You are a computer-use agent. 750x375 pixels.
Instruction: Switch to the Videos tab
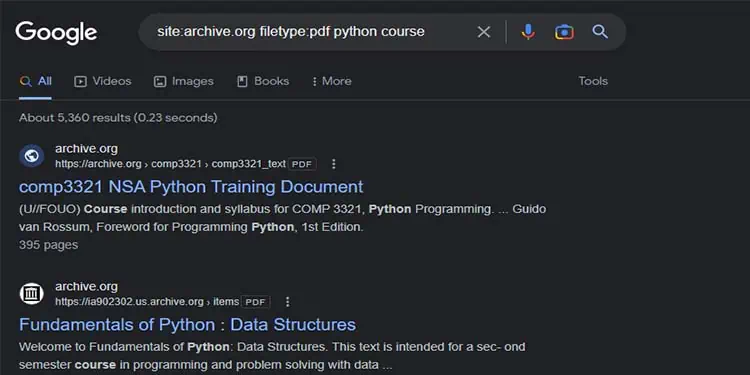tap(102, 81)
